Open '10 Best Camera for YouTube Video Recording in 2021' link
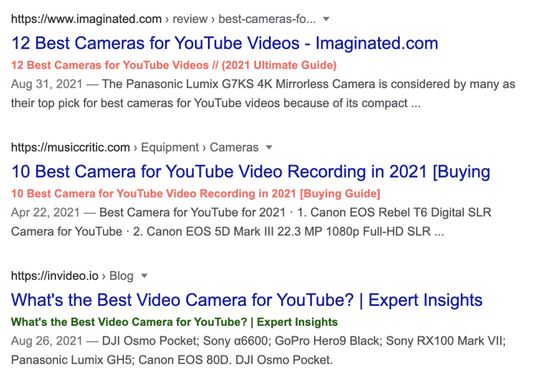Screen dimensions: 535x383 click(251, 172)
